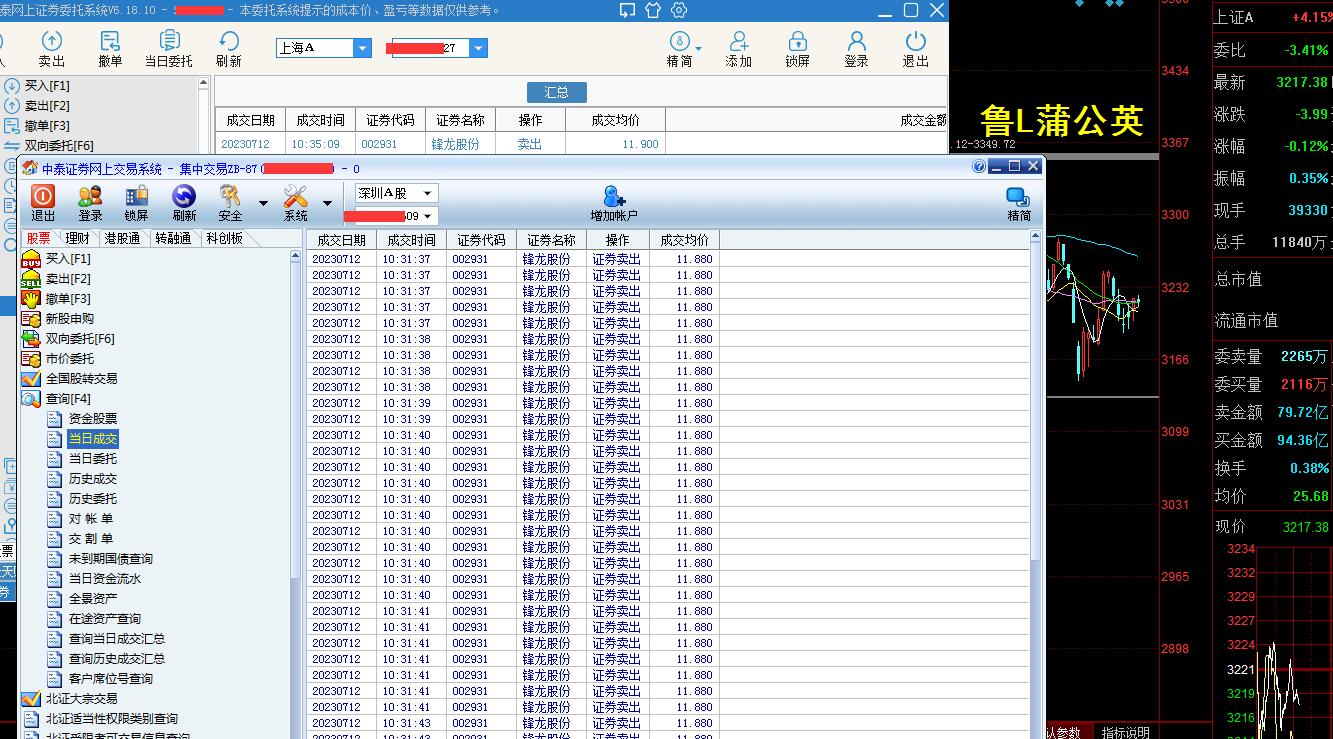Screen dimensions: 1333x739
Task: Open 安全 keys icon in the front window
Action: (x=230, y=203)
